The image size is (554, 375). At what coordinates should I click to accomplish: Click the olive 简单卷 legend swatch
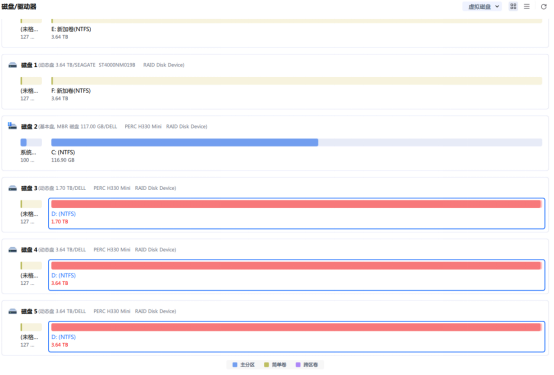click(266, 365)
